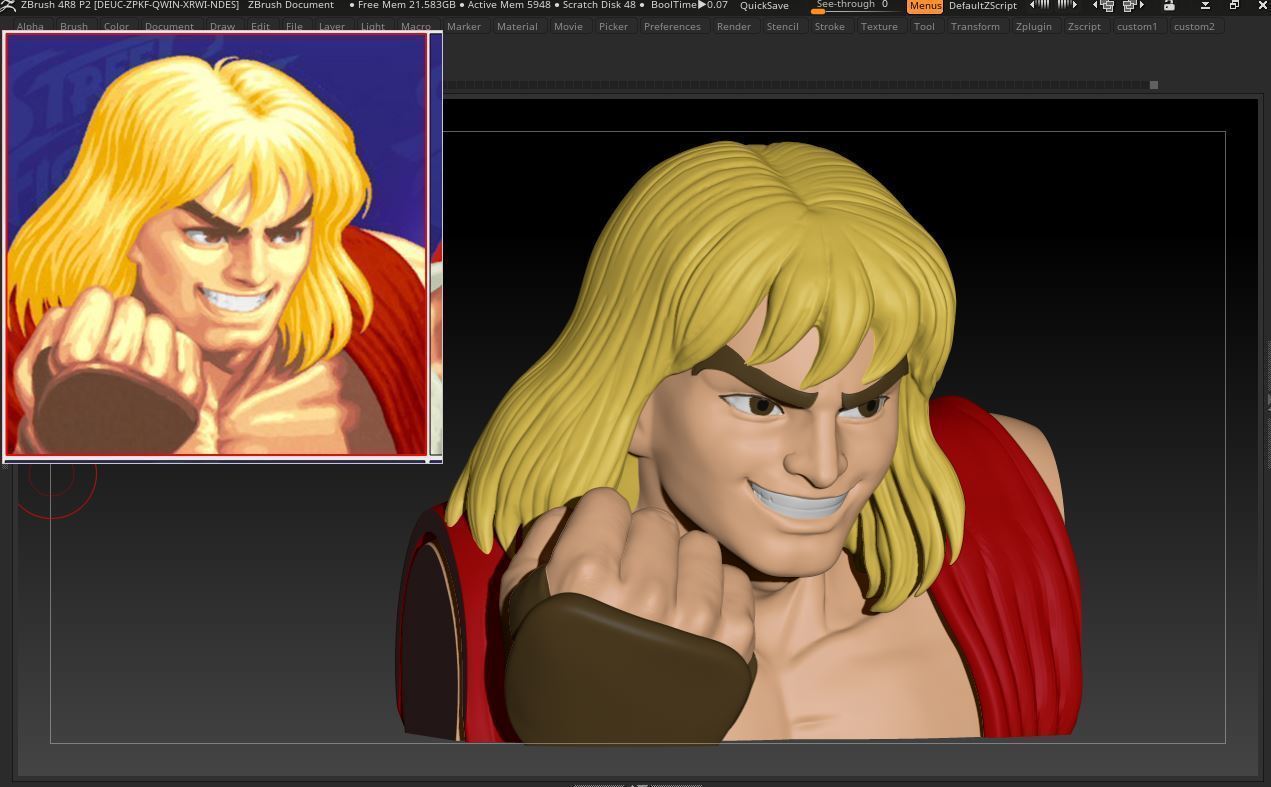Open the Stroke menu

point(829,26)
